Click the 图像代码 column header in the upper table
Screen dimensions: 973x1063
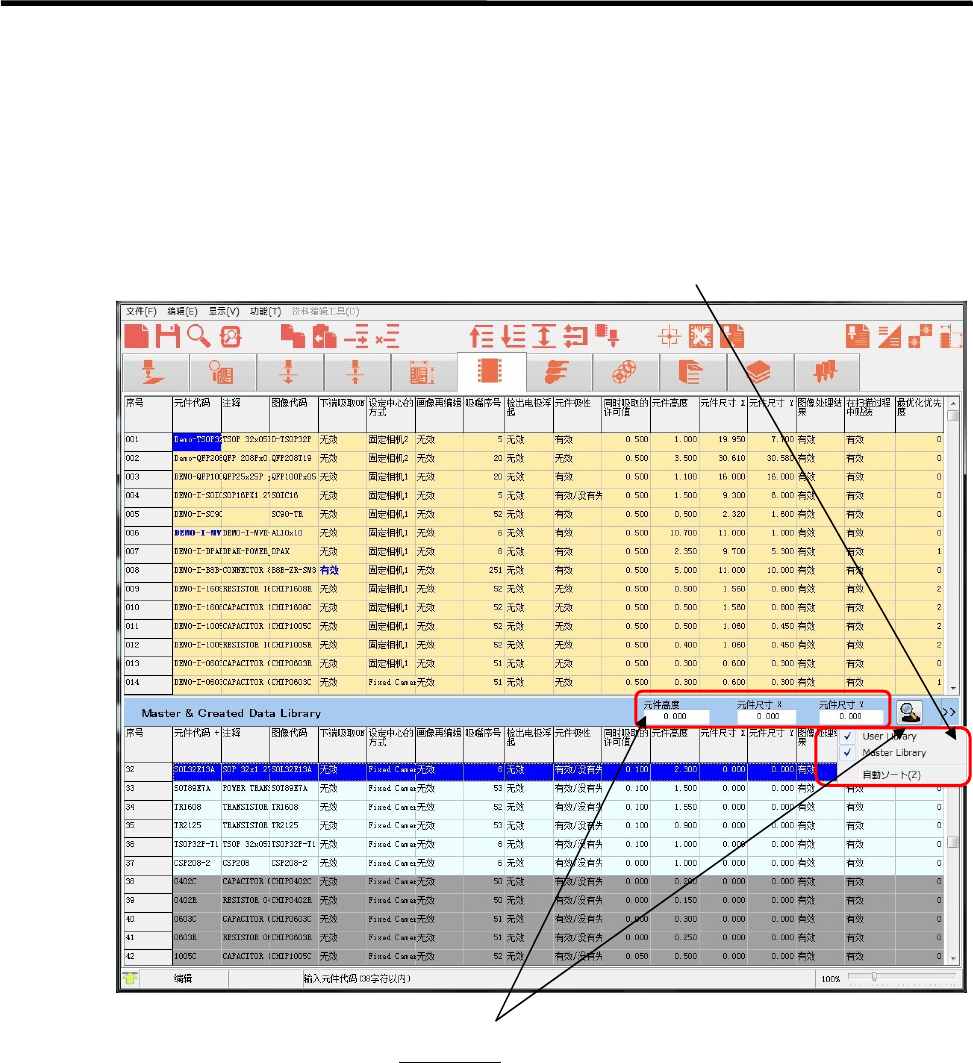294,414
